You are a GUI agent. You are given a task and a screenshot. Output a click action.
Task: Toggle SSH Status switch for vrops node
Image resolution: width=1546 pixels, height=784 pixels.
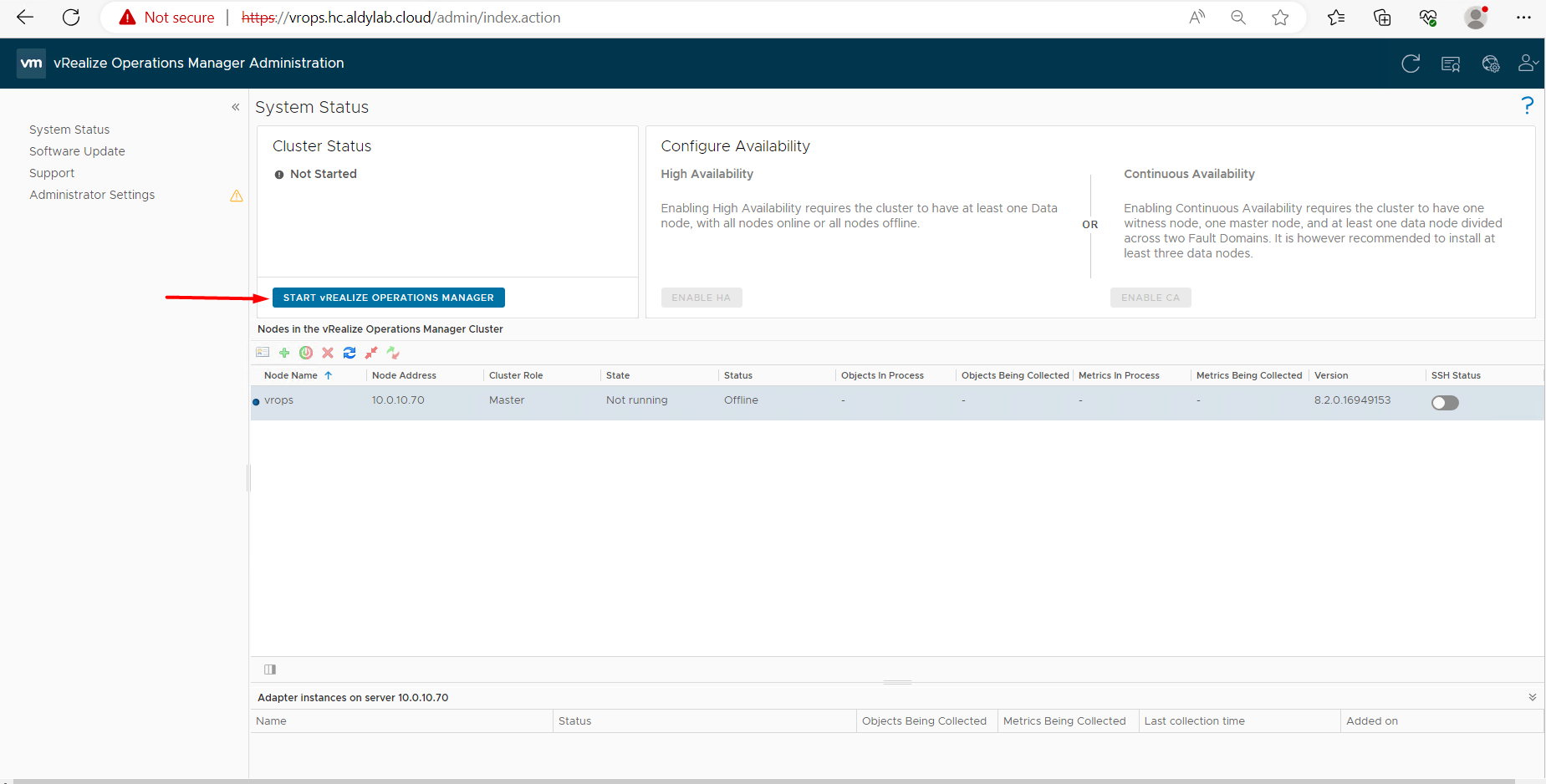(x=1444, y=403)
